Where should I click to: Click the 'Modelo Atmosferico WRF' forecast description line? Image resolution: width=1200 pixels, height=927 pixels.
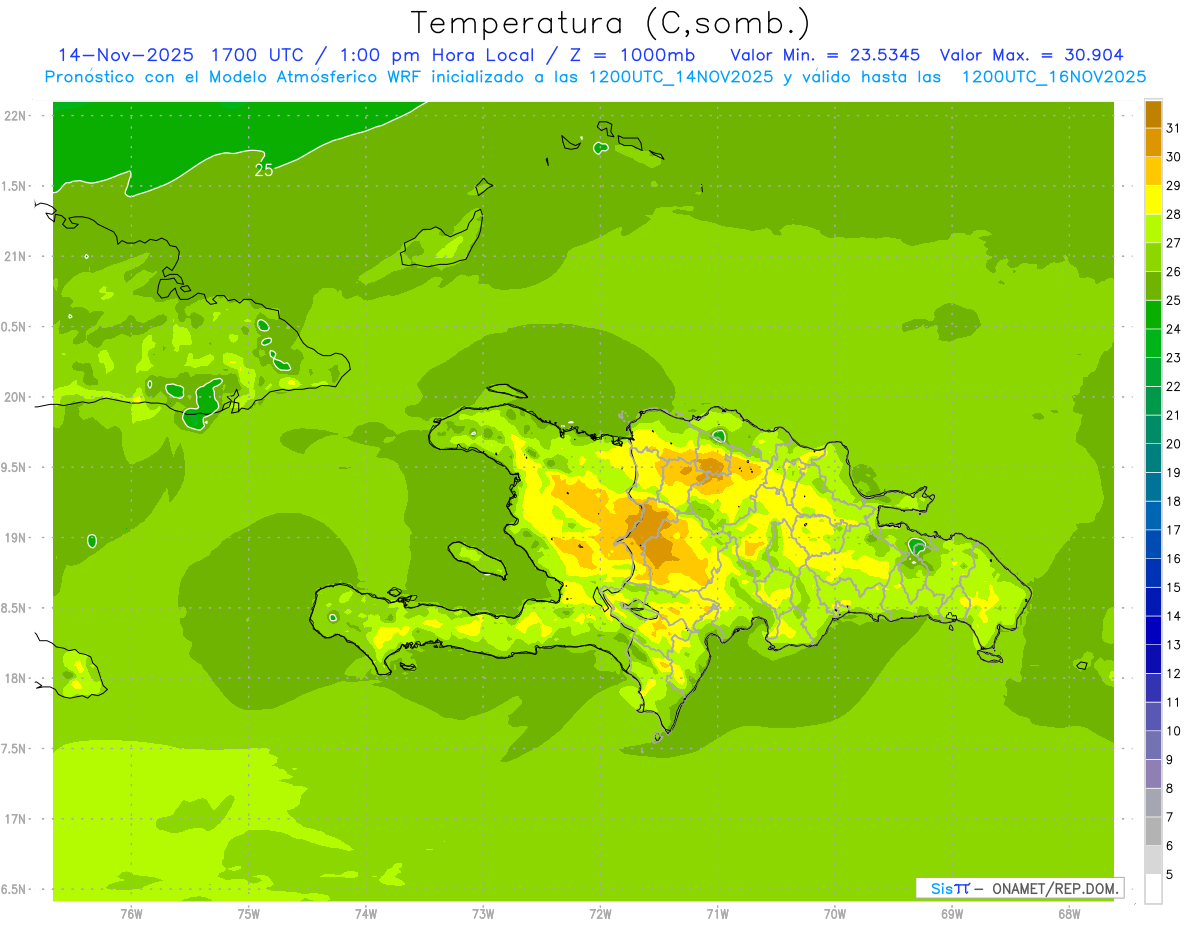click(595, 77)
